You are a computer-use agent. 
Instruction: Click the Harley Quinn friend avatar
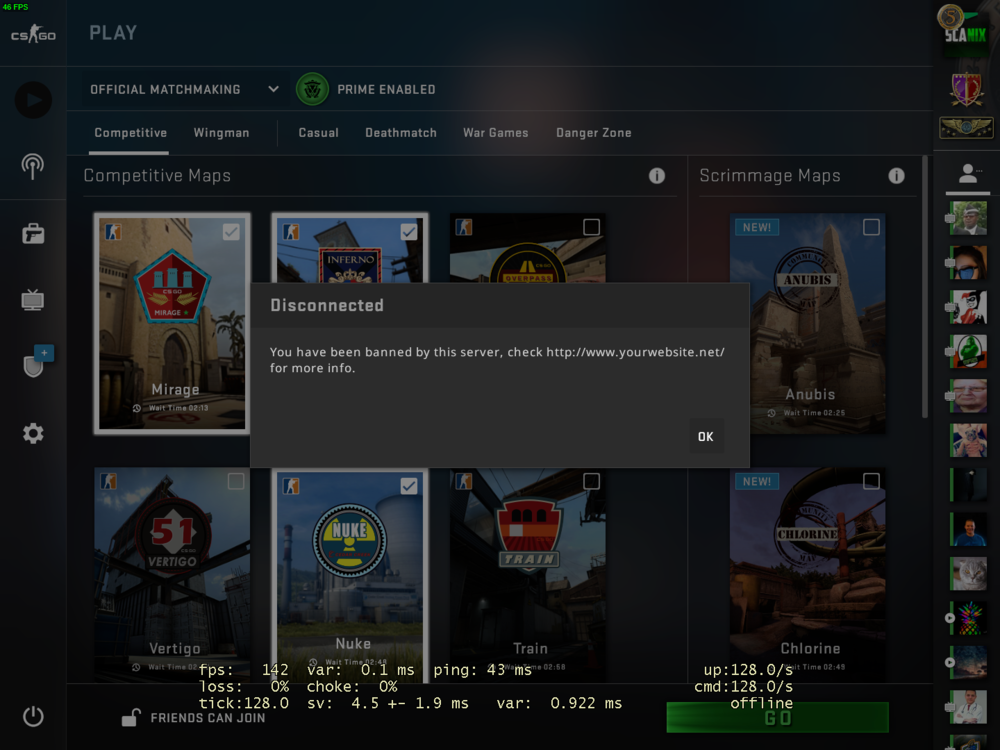click(x=969, y=307)
